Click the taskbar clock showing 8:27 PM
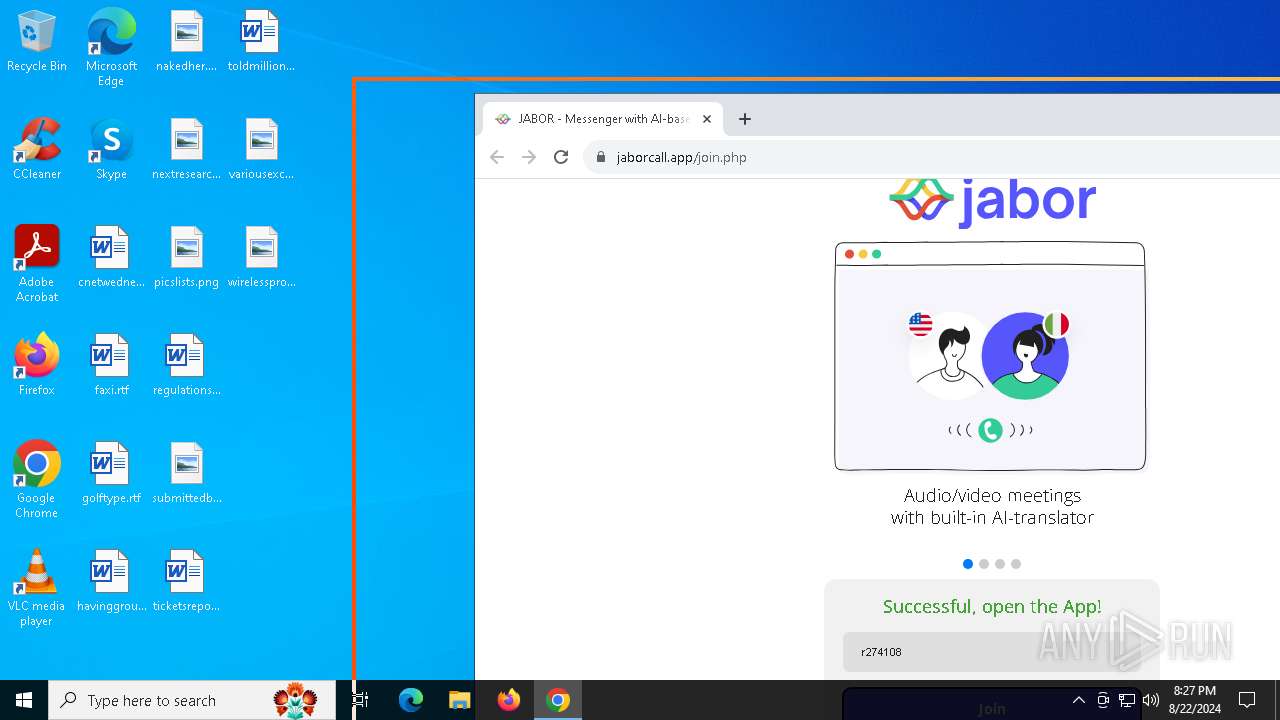The height and width of the screenshot is (720, 1280). [1195, 700]
